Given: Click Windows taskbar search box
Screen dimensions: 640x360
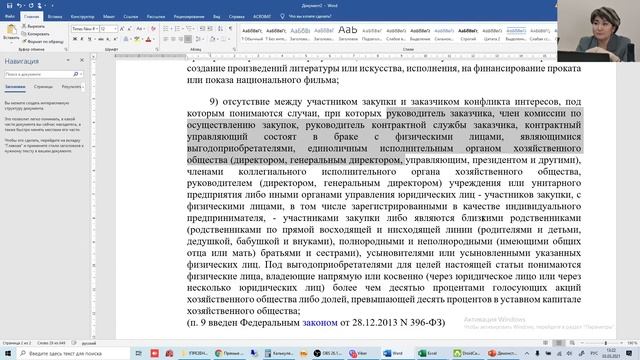Looking at the screenshot, I should [73, 353].
